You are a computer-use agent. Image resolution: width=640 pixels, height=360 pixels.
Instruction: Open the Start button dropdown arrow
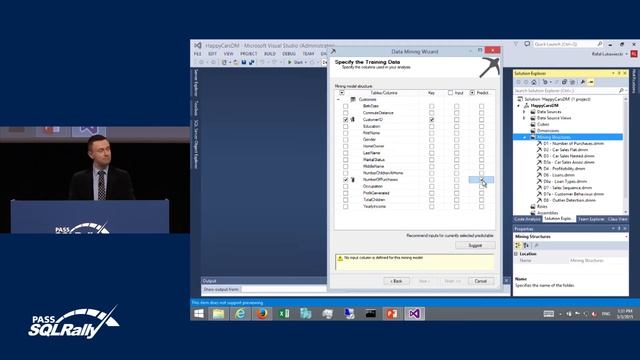click(x=306, y=62)
